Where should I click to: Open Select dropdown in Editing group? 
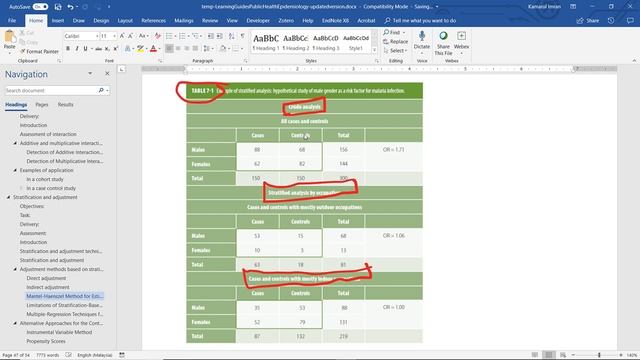tap(396, 51)
